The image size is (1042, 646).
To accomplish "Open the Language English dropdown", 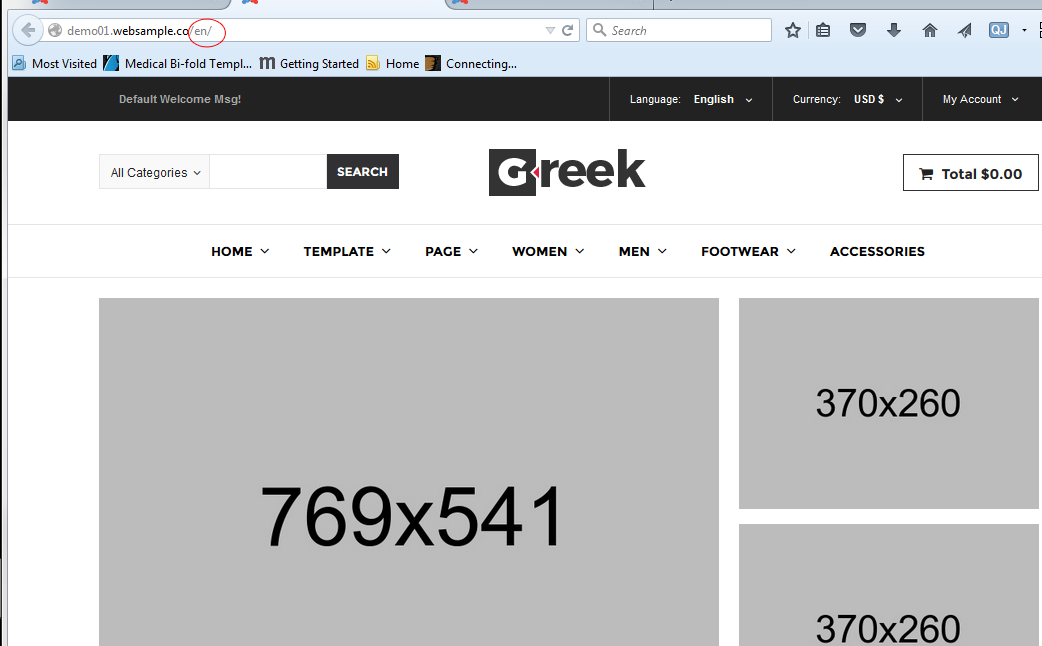I will click(722, 99).
